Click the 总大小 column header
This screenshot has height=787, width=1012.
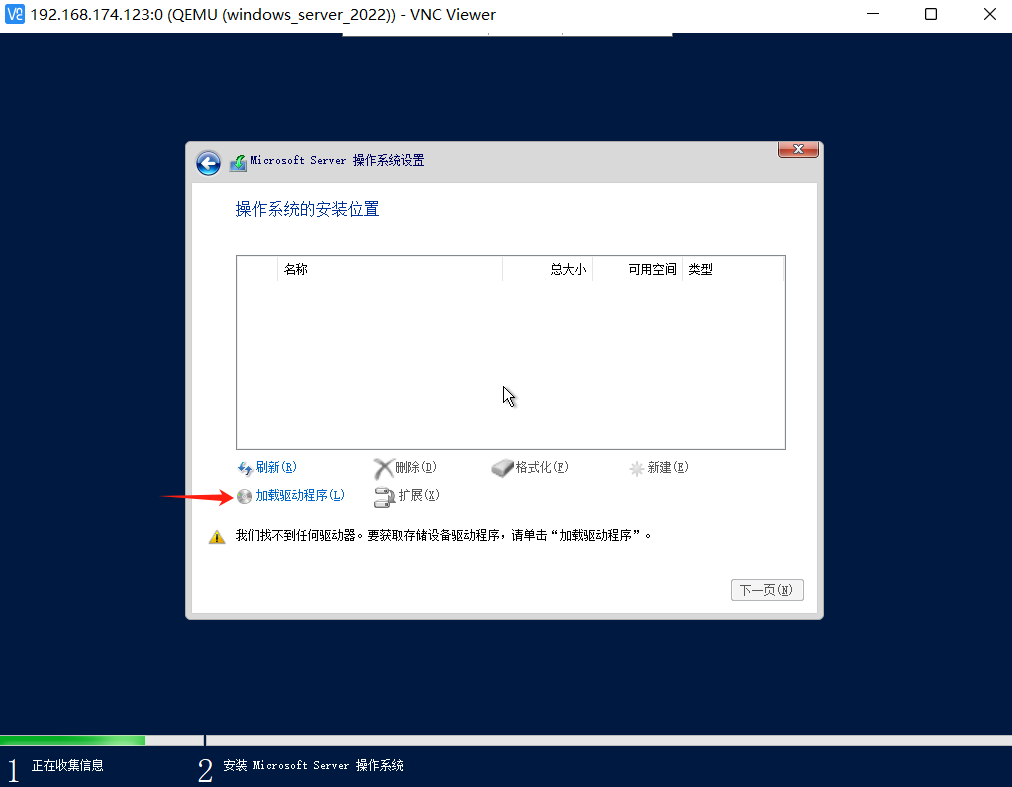547,269
